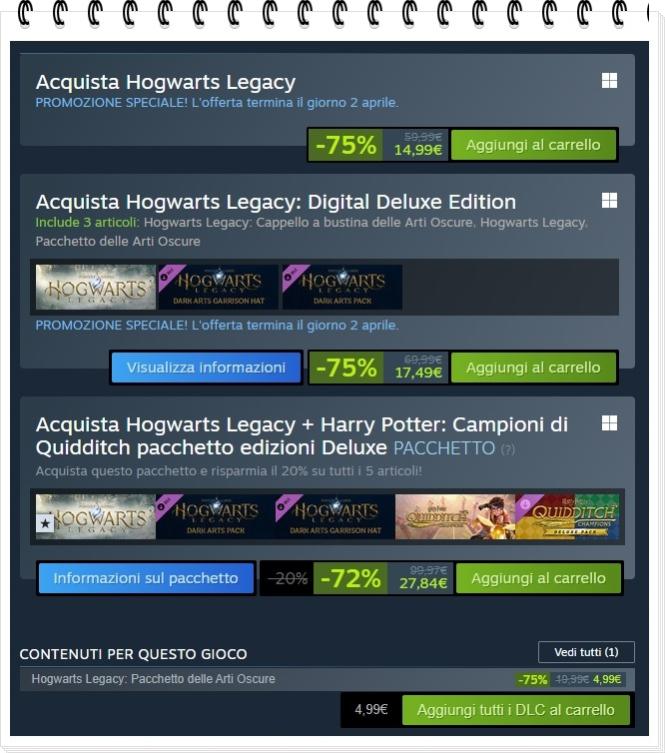The height and width of the screenshot is (753, 665).
Task: Open Dark Arts Garrison Hat thumbnail in Deluxe Edition
Action: [218, 287]
